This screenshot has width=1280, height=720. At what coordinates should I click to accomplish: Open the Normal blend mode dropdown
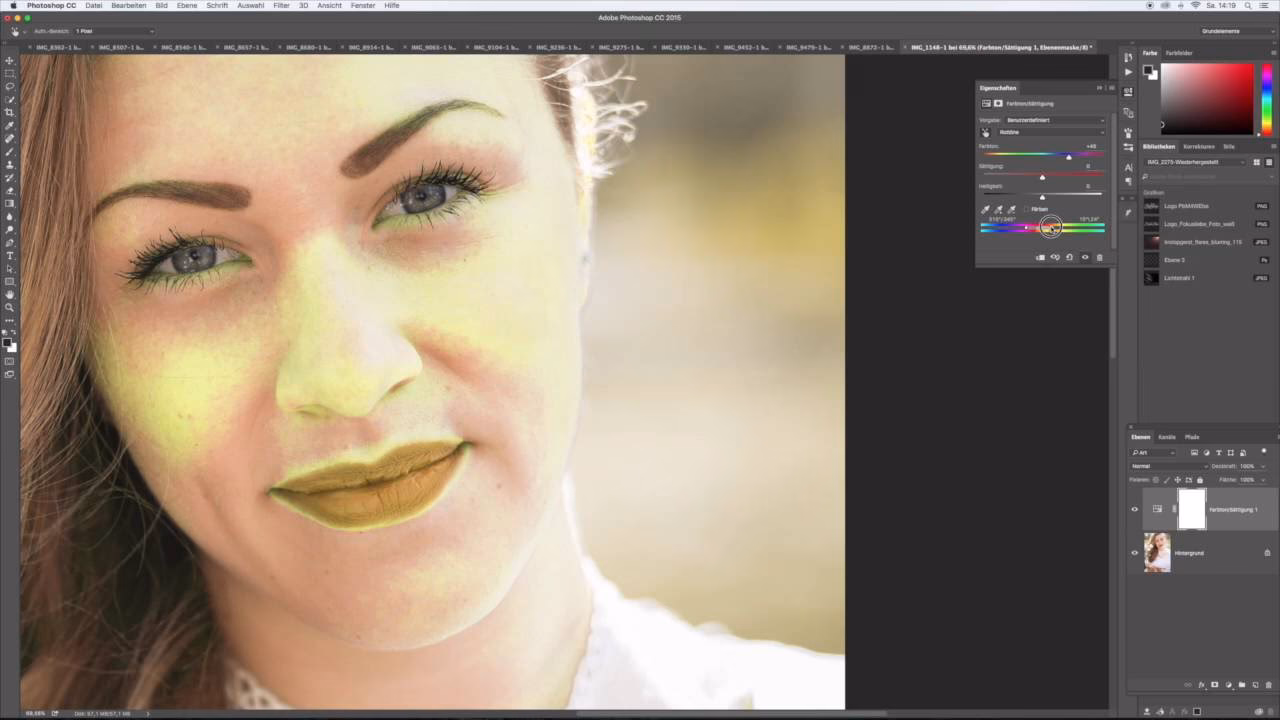[1160, 466]
